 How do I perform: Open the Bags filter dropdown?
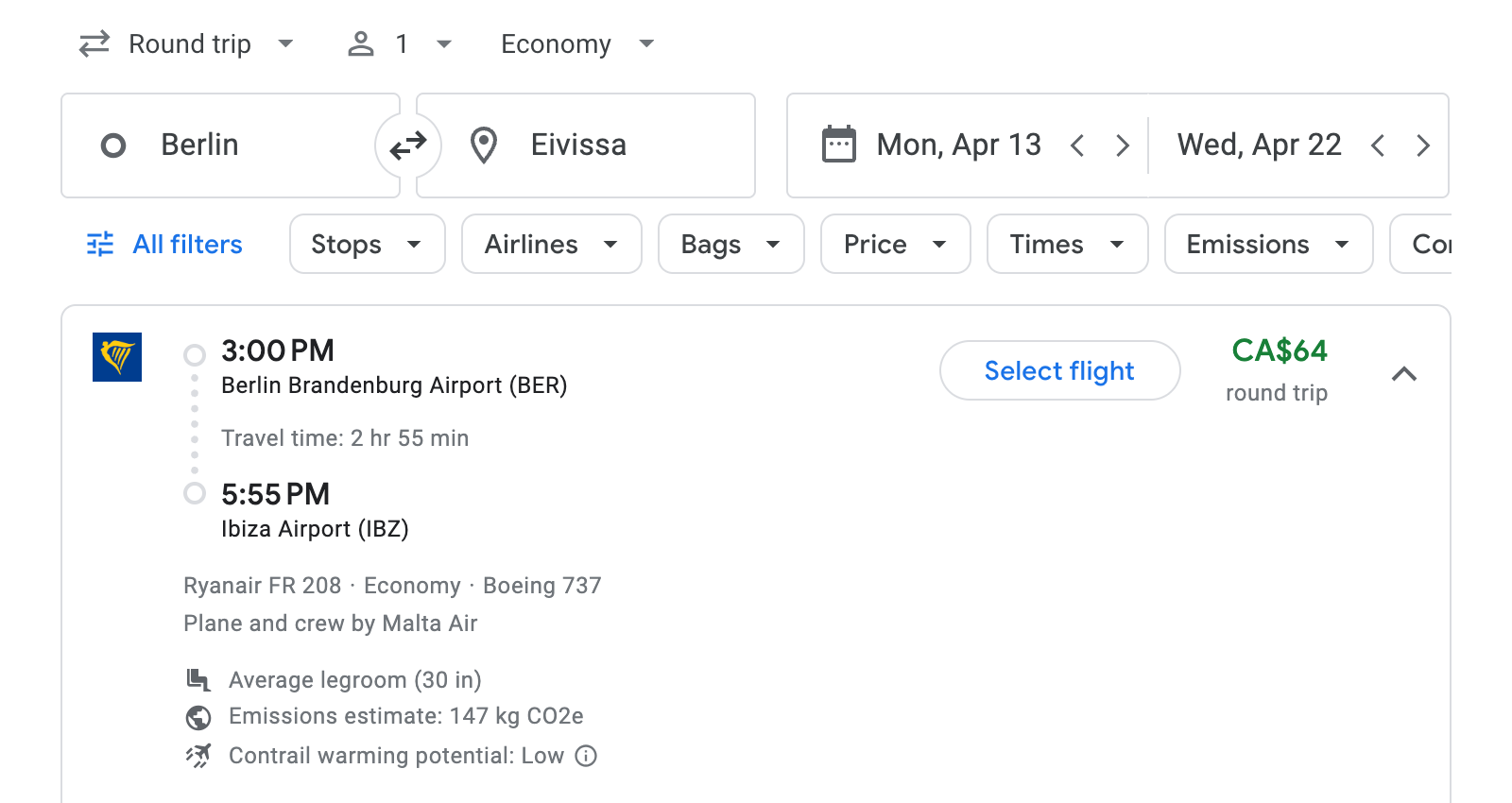pos(730,244)
